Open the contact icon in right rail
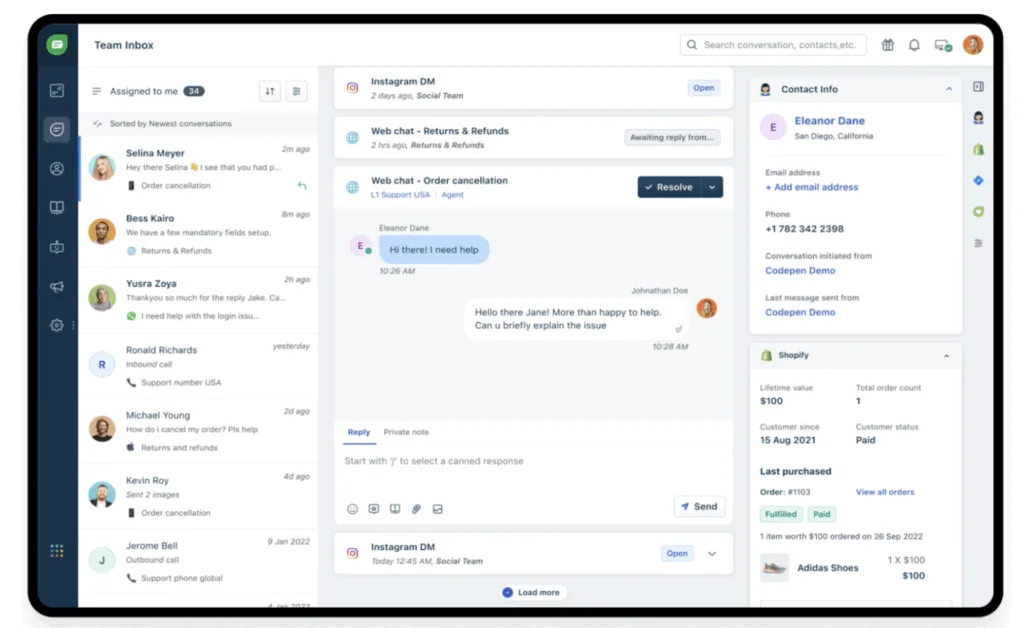Viewport: 1024px width, 628px height. pyautogui.click(x=978, y=118)
